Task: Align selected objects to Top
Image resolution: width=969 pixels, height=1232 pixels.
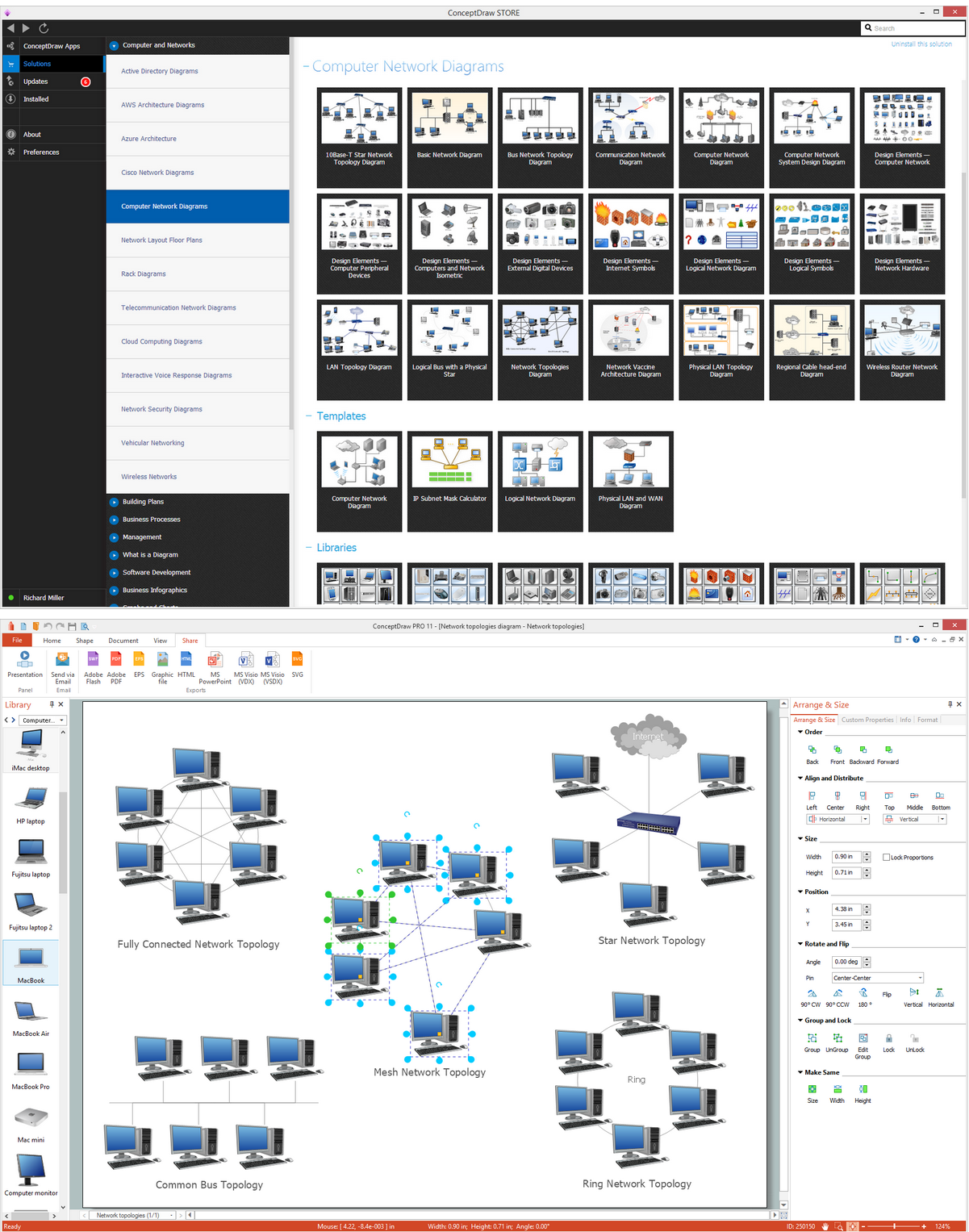Action: [889, 800]
